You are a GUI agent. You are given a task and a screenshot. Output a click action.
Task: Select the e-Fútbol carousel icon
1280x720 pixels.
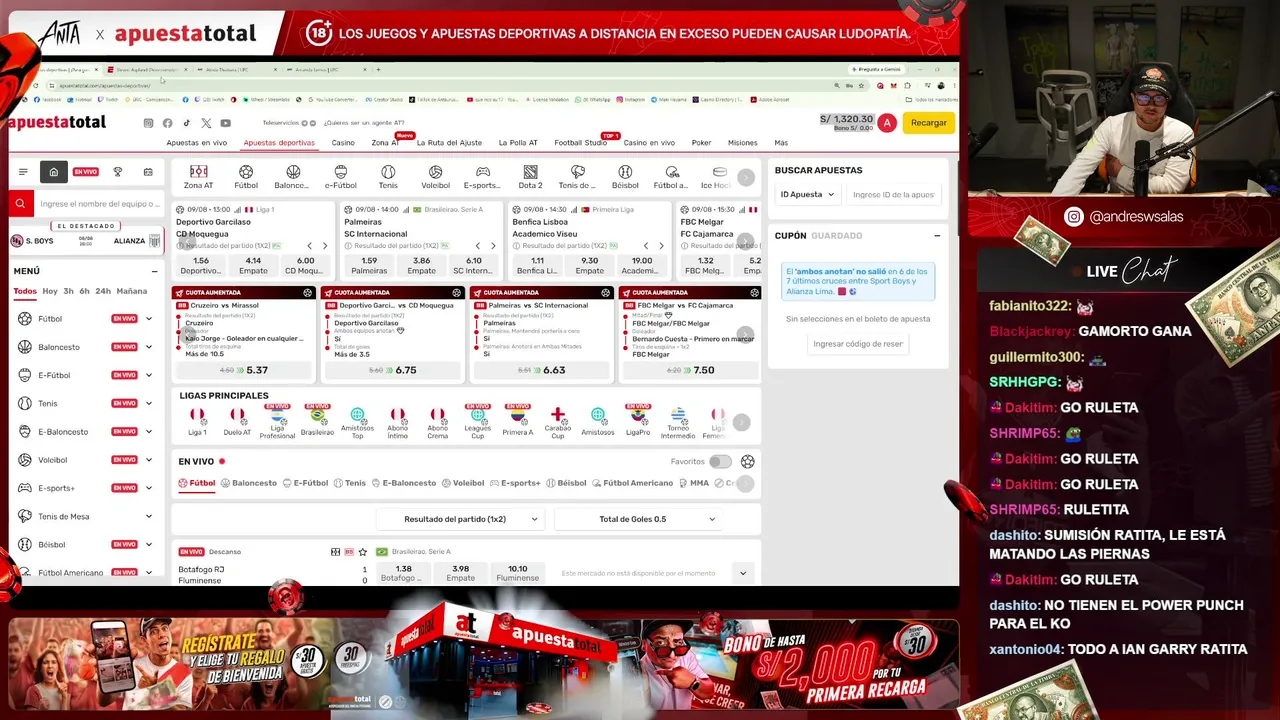tap(341, 177)
